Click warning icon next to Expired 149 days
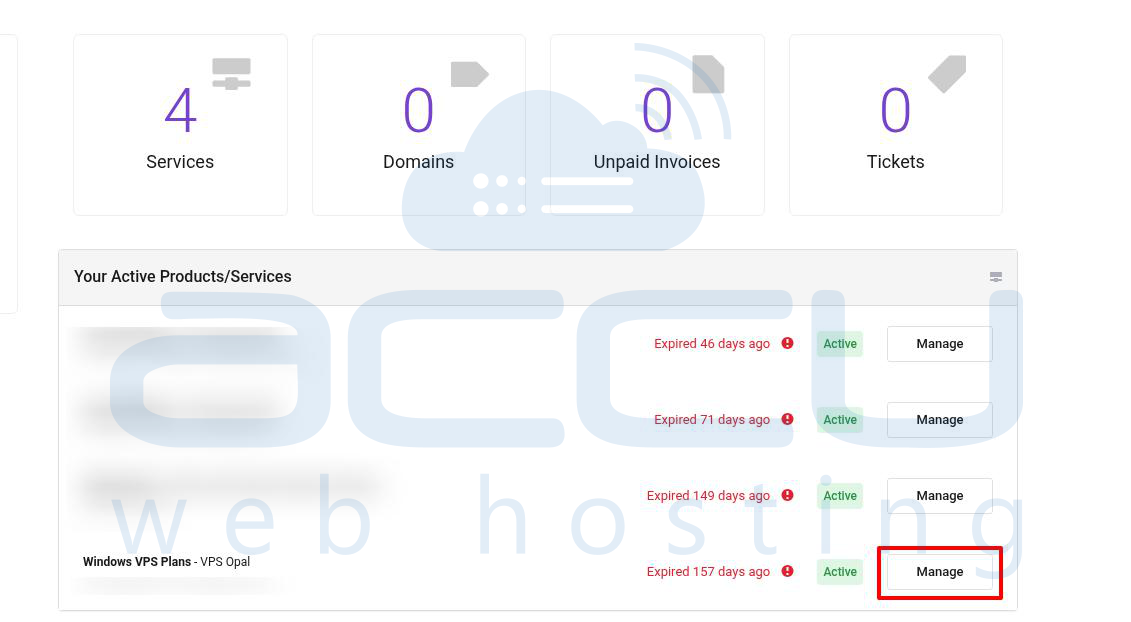Viewport: 1131px width, 622px height. click(x=788, y=495)
